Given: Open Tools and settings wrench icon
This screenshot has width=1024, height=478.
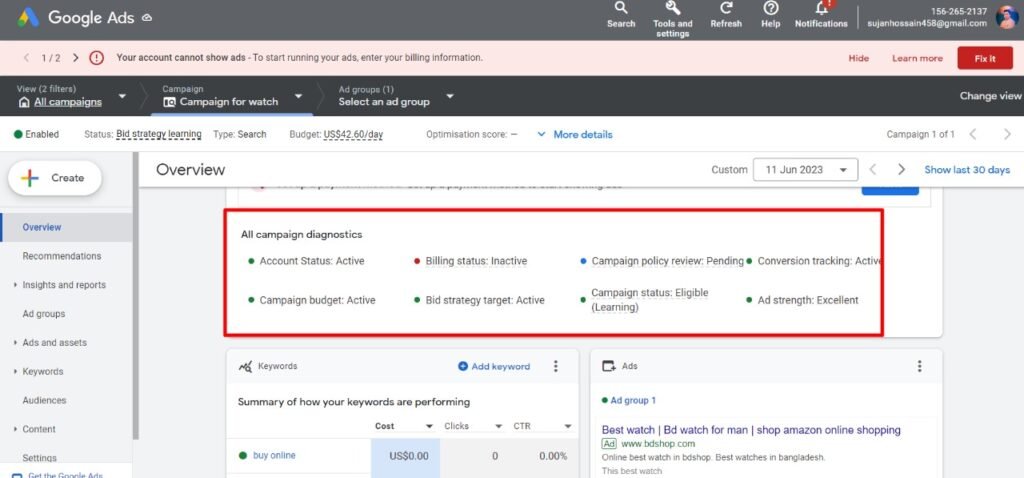Looking at the screenshot, I should pos(672,9).
